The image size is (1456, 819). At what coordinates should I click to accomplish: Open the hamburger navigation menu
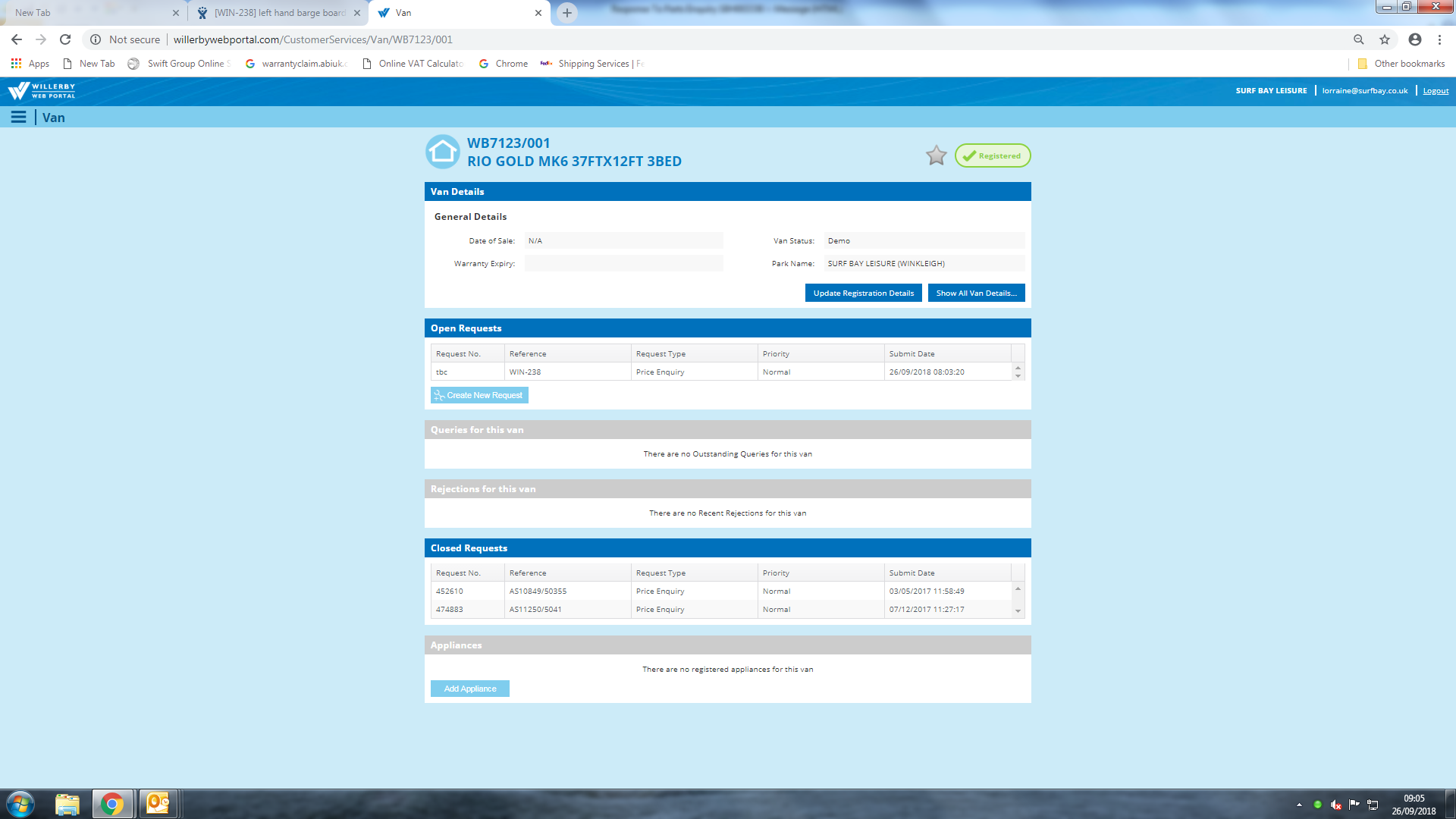18,118
